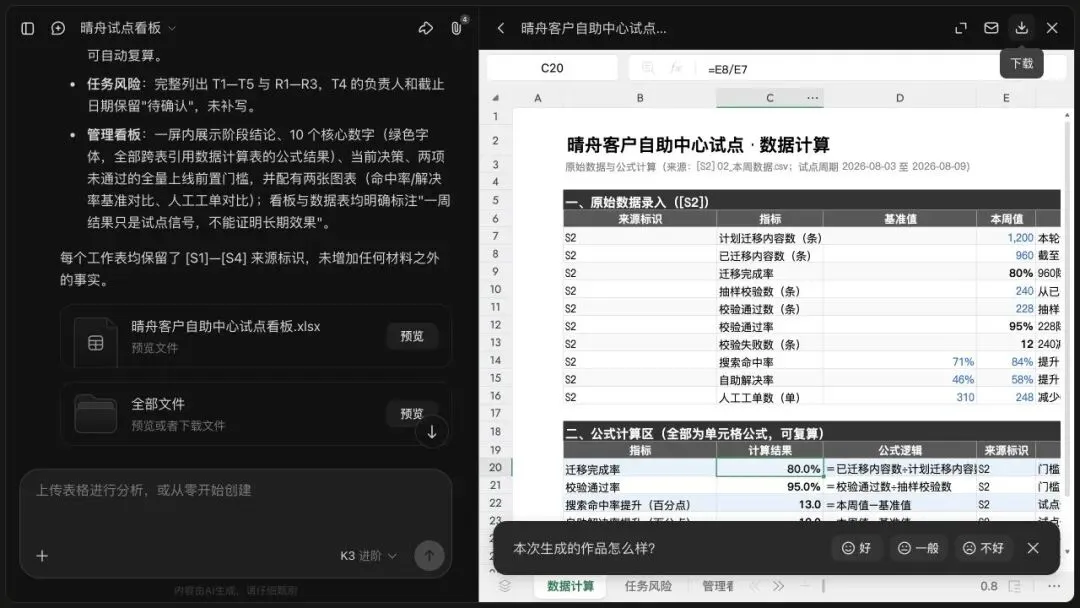This screenshot has width=1080, height=608.
Task: Click the cell name box showing C20
Action: pos(552,68)
